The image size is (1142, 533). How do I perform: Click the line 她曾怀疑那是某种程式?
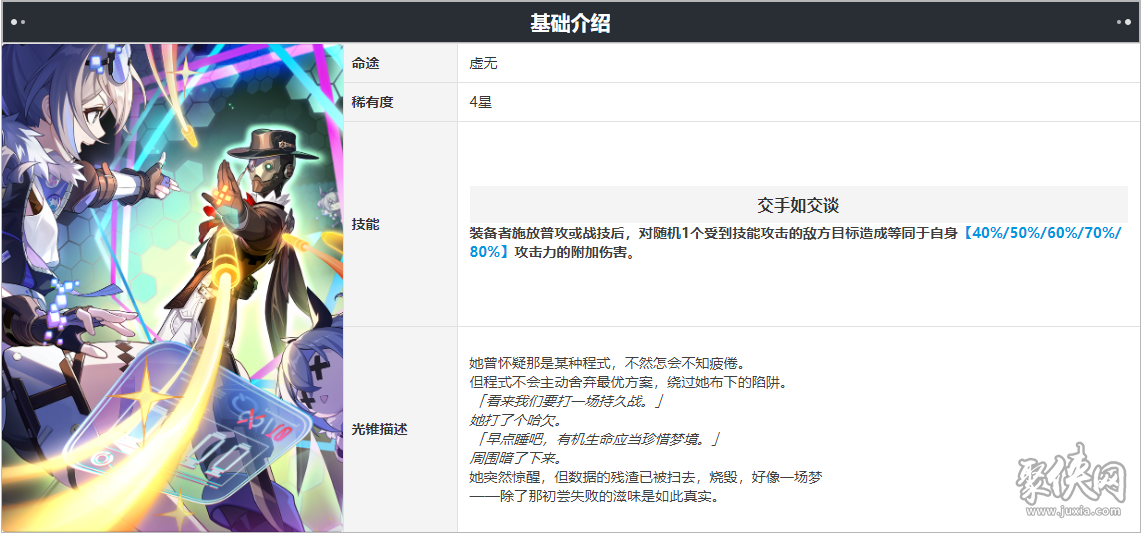[x=609, y=362]
